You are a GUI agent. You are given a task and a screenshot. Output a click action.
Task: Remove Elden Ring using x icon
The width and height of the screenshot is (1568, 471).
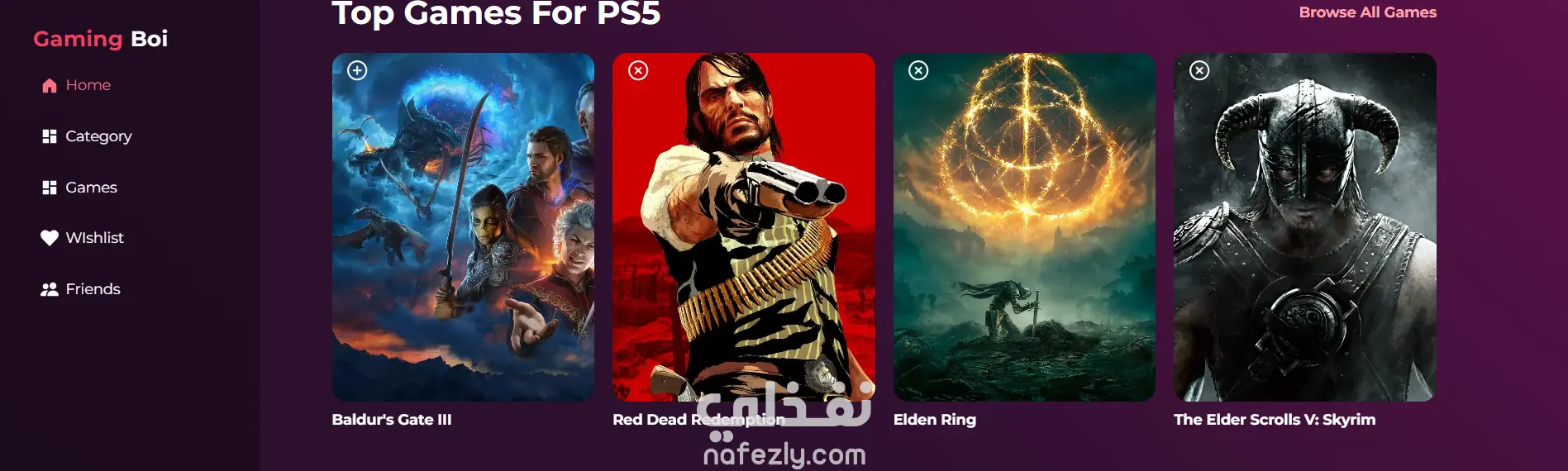(x=918, y=70)
